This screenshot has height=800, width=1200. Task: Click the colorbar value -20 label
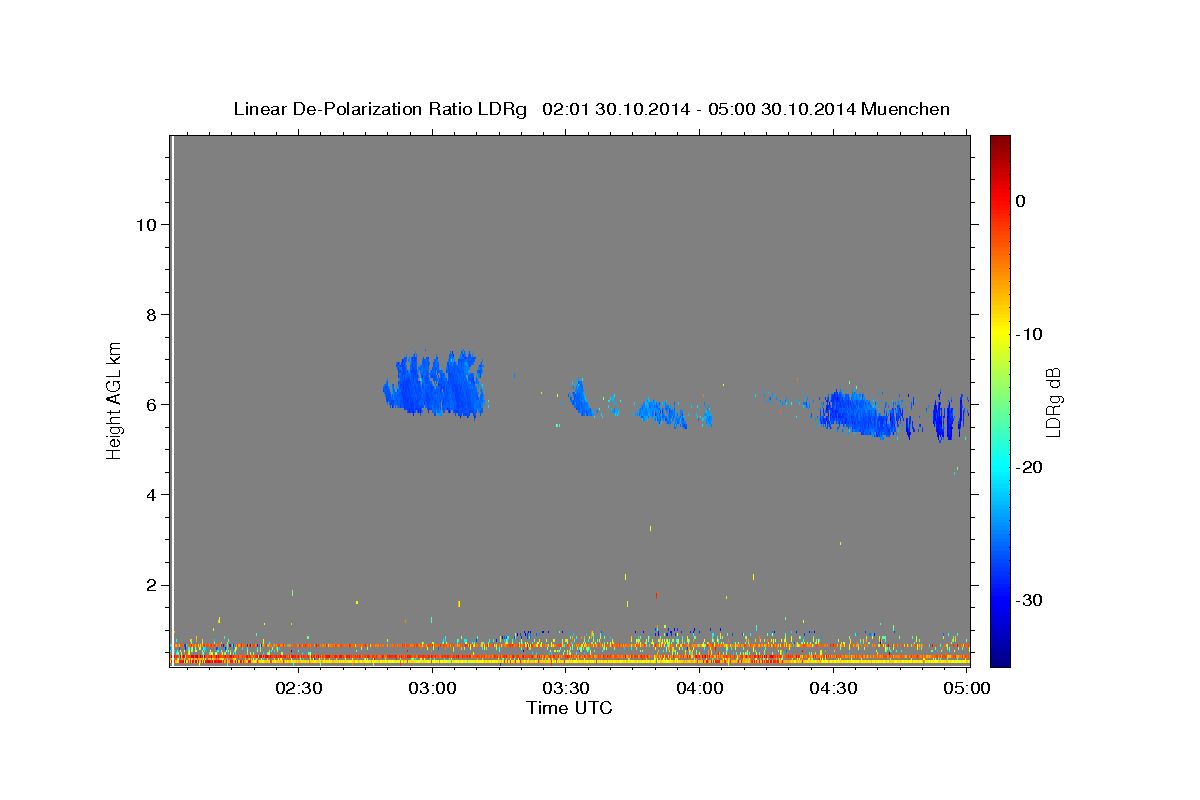(1031, 467)
